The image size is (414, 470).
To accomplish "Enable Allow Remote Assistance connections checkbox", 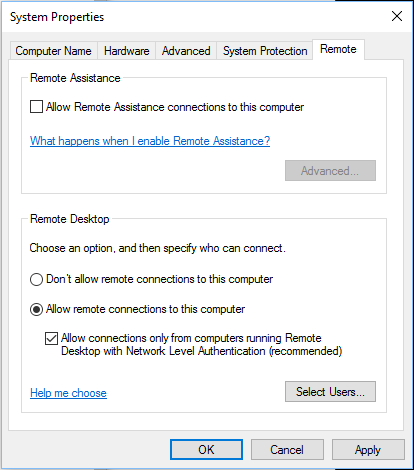I will click(36, 107).
